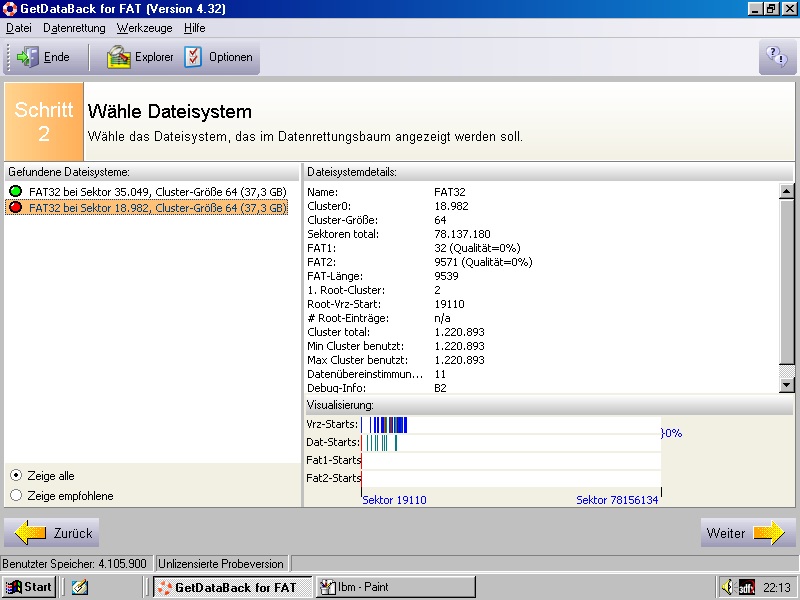Open the Hilfe menu
800x600 pixels.
194,28
